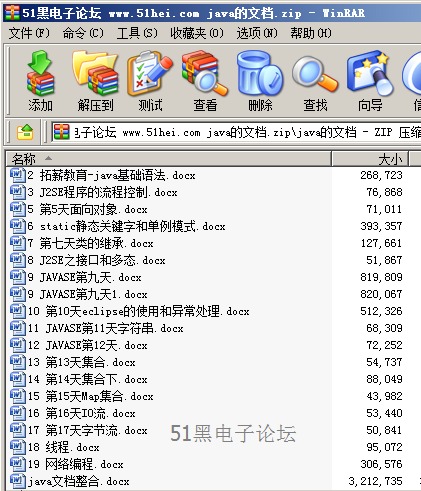The width and height of the screenshot is (421, 491).
Task: Open the Commands (命令) menu
Action: (83, 33)
